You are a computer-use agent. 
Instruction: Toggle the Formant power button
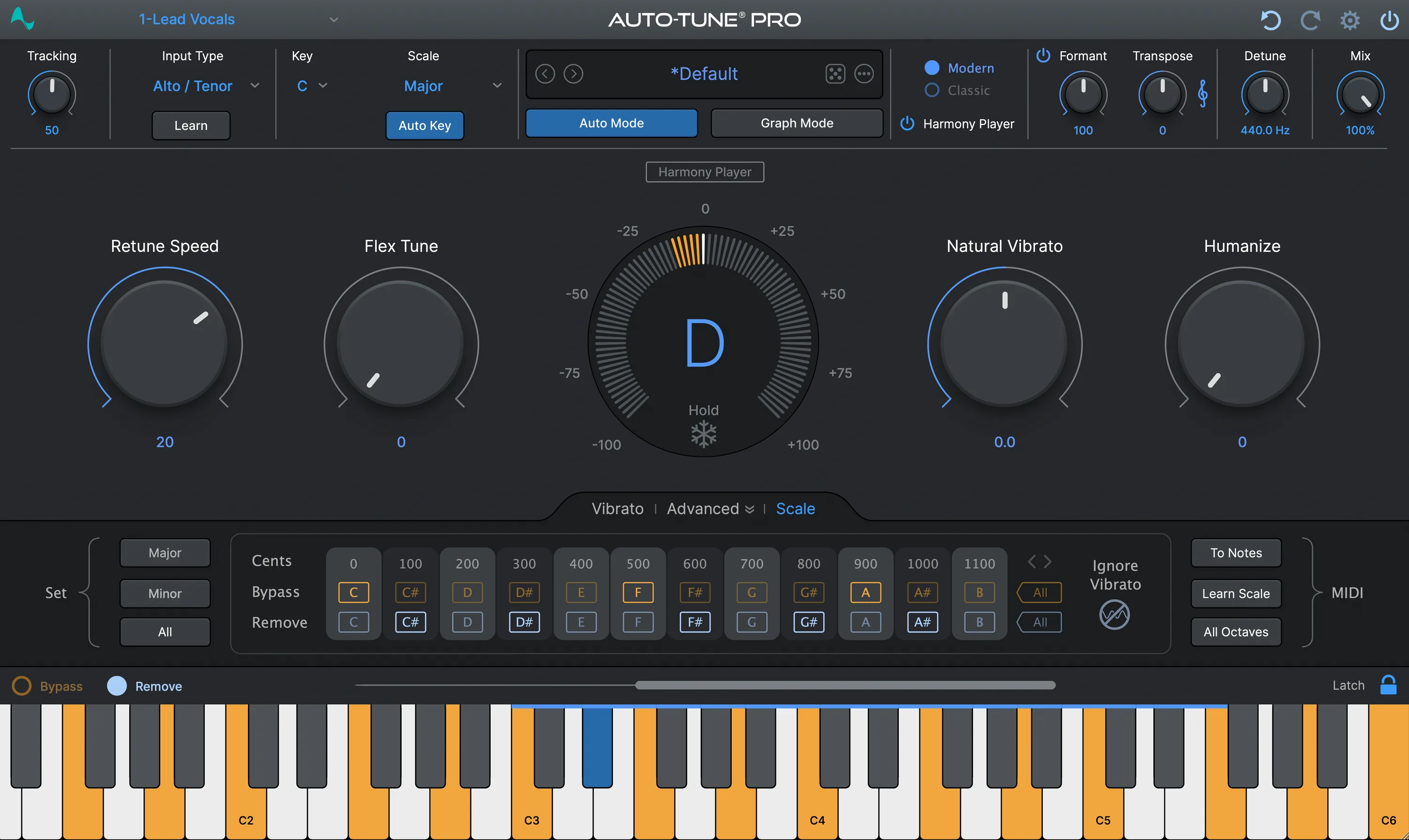click(1043, 55)
